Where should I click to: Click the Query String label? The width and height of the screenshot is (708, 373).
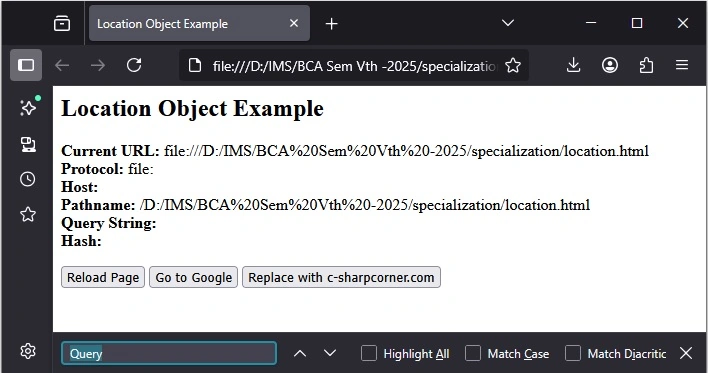(x=108, y=223)
